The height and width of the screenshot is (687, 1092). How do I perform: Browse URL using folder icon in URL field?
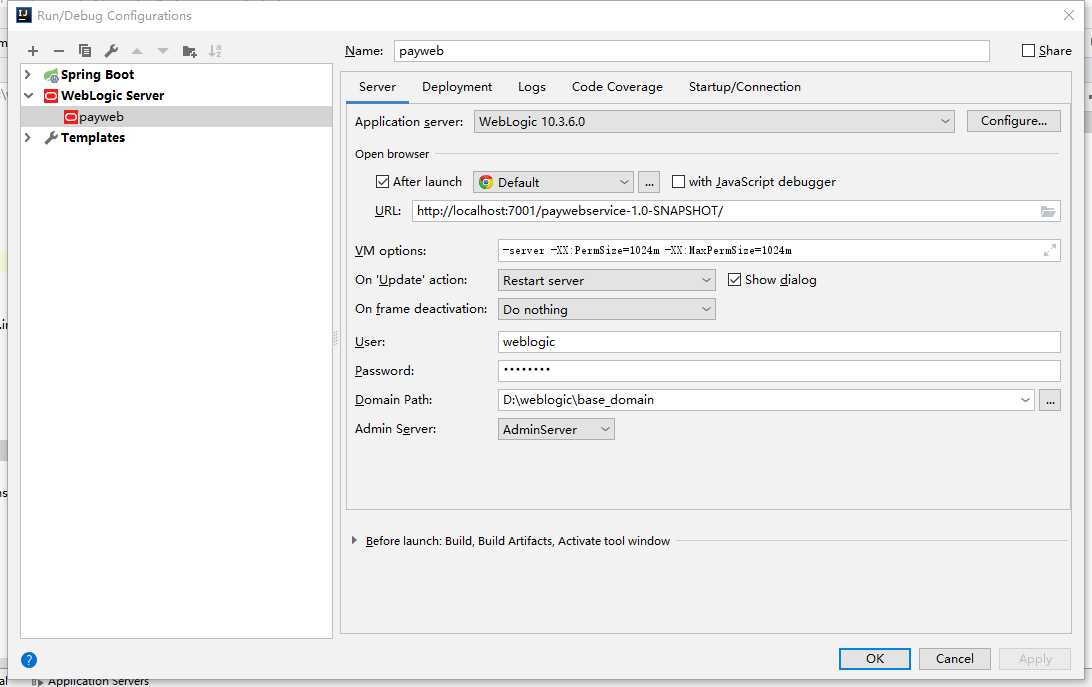1047,211
